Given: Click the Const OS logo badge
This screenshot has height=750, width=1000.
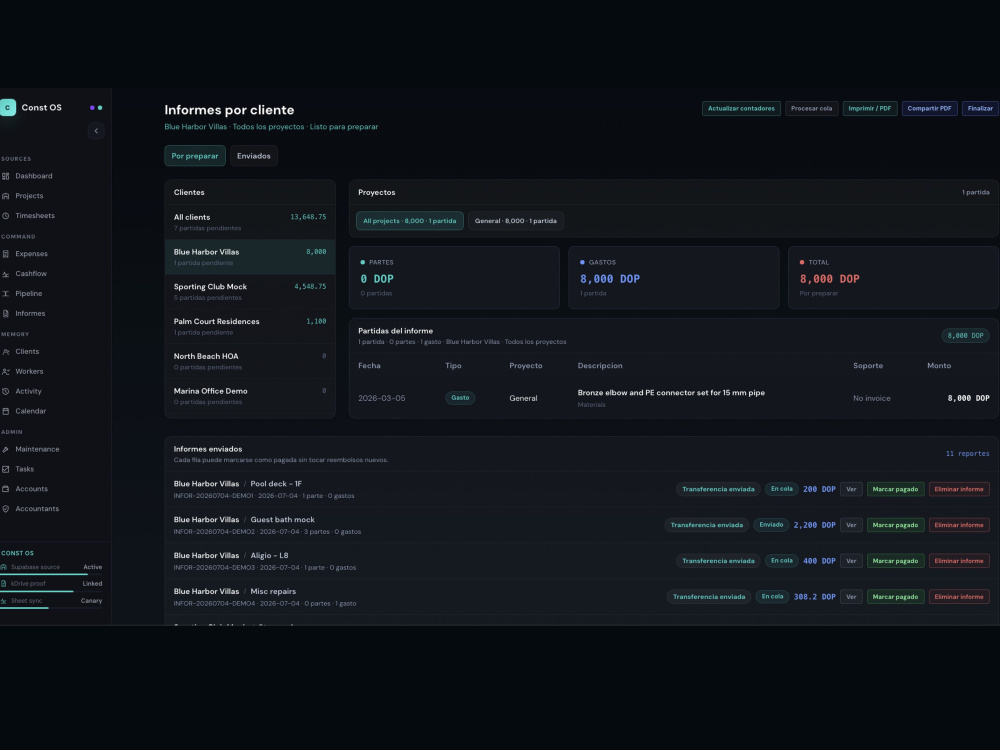Looking at the screenshot, I should click(x=8, y=107).
